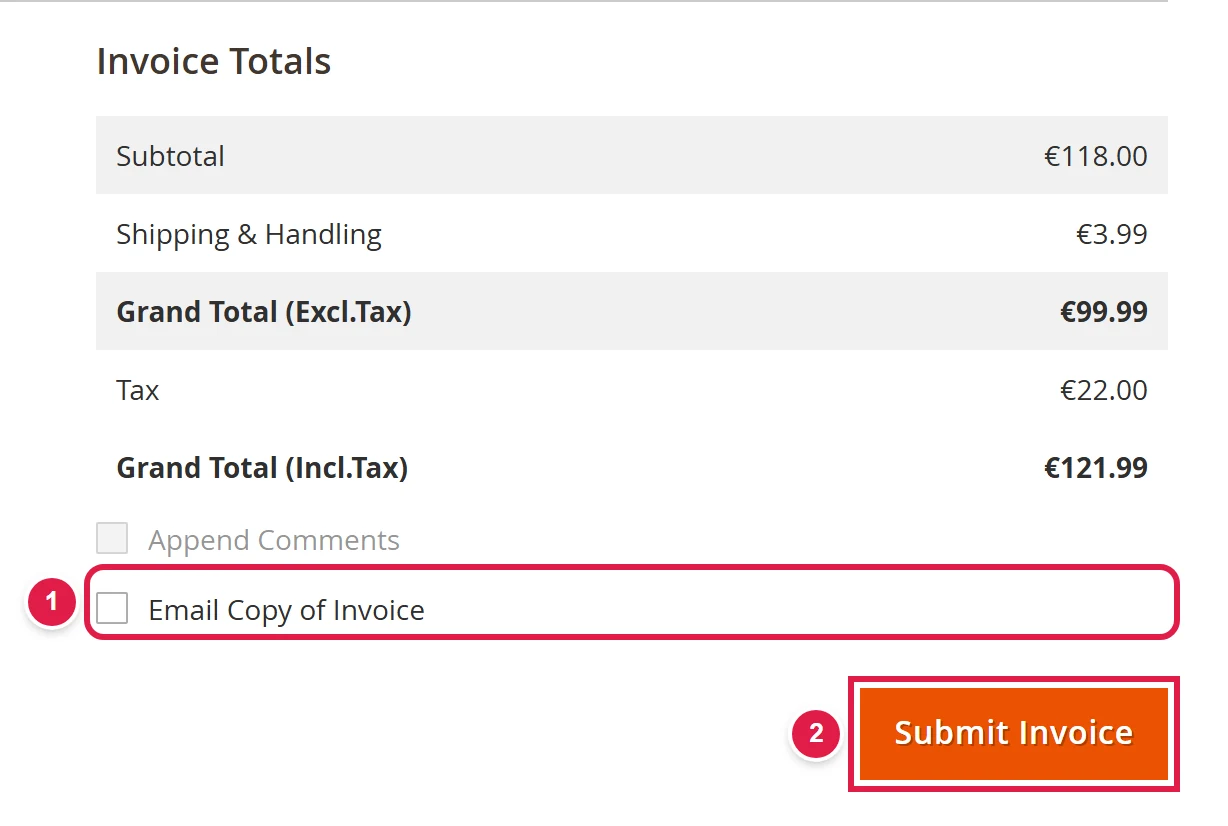Click the Grand Total (Excl.Tax) label
The height and width of the screenshot is (826, 1228).
(x=264, y=312)
